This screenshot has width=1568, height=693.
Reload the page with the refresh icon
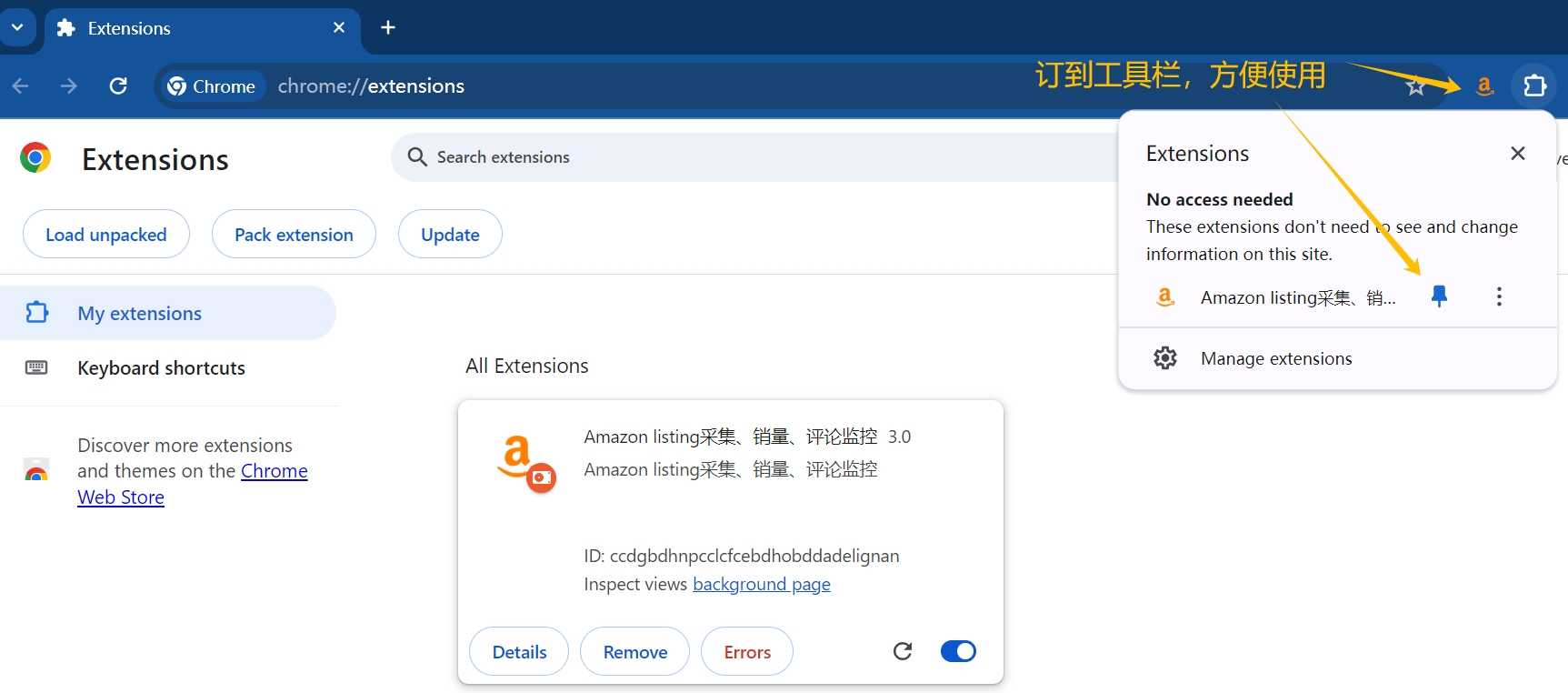(118, 86)
